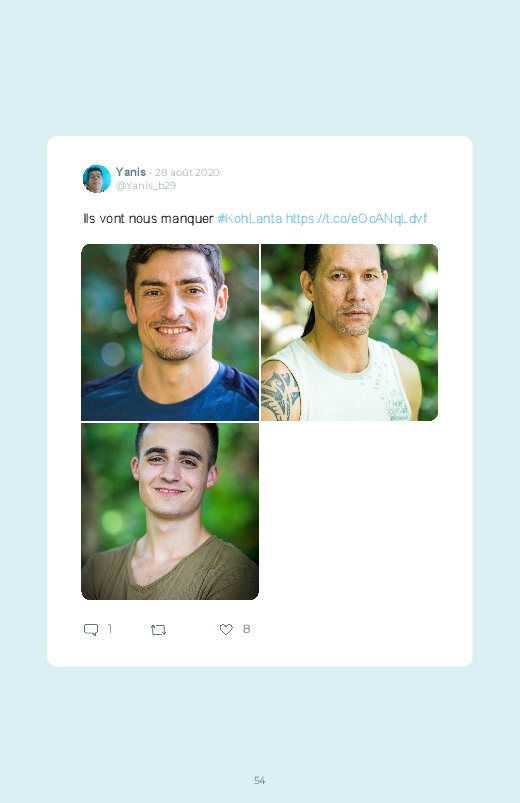Open photo of smiling man in blue shirt

(x=170, y=332)
